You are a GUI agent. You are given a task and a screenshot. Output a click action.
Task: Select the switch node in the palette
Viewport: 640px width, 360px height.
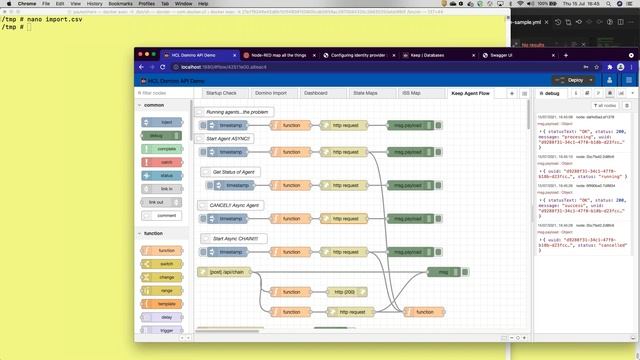tap(162, 264)
